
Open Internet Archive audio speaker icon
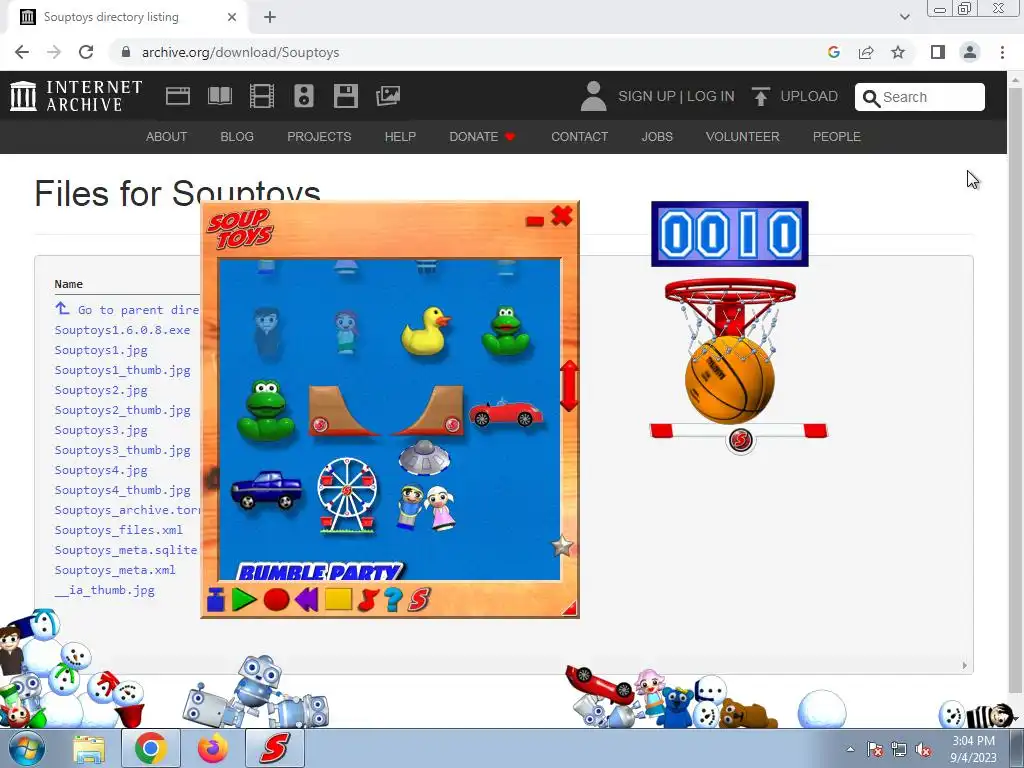[304, 96]
